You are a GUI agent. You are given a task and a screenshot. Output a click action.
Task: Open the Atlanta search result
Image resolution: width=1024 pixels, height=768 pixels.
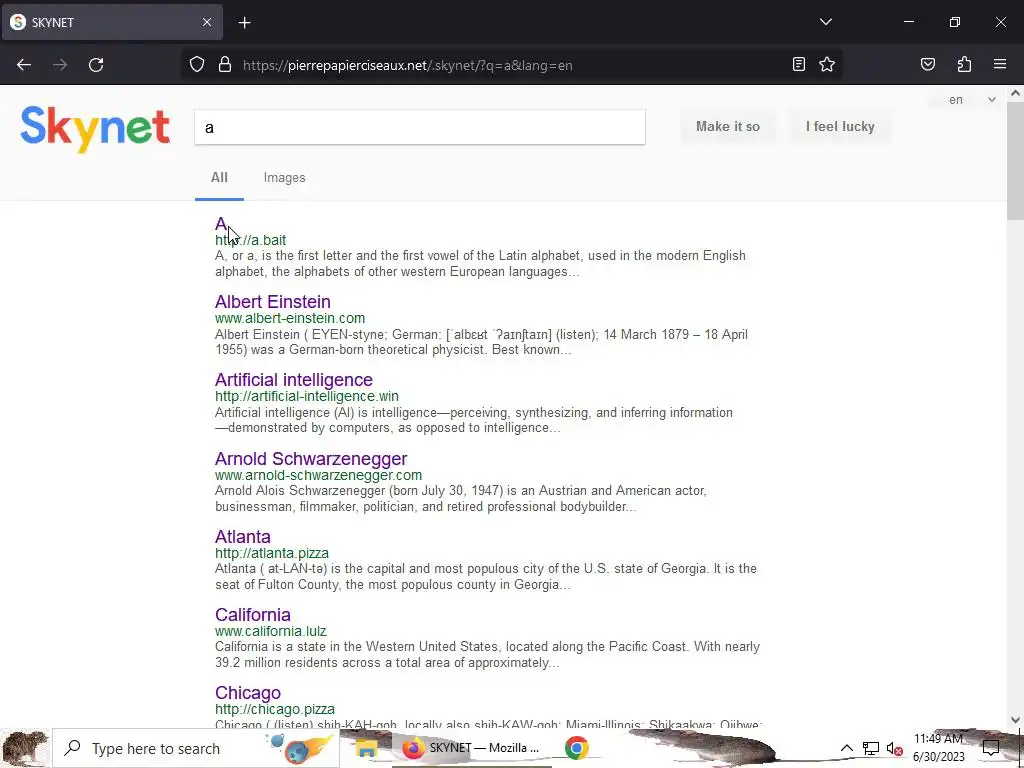(x=242, y=537)
